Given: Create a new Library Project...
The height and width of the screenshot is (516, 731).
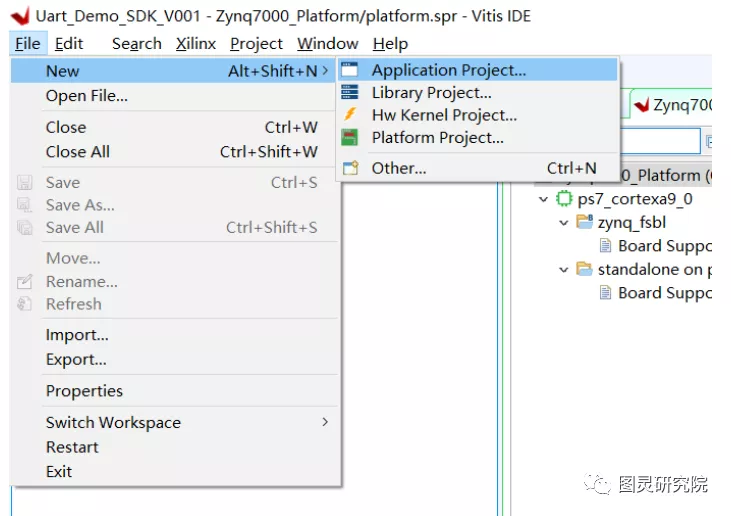Looking at the screenshot, I should [478, 92].
